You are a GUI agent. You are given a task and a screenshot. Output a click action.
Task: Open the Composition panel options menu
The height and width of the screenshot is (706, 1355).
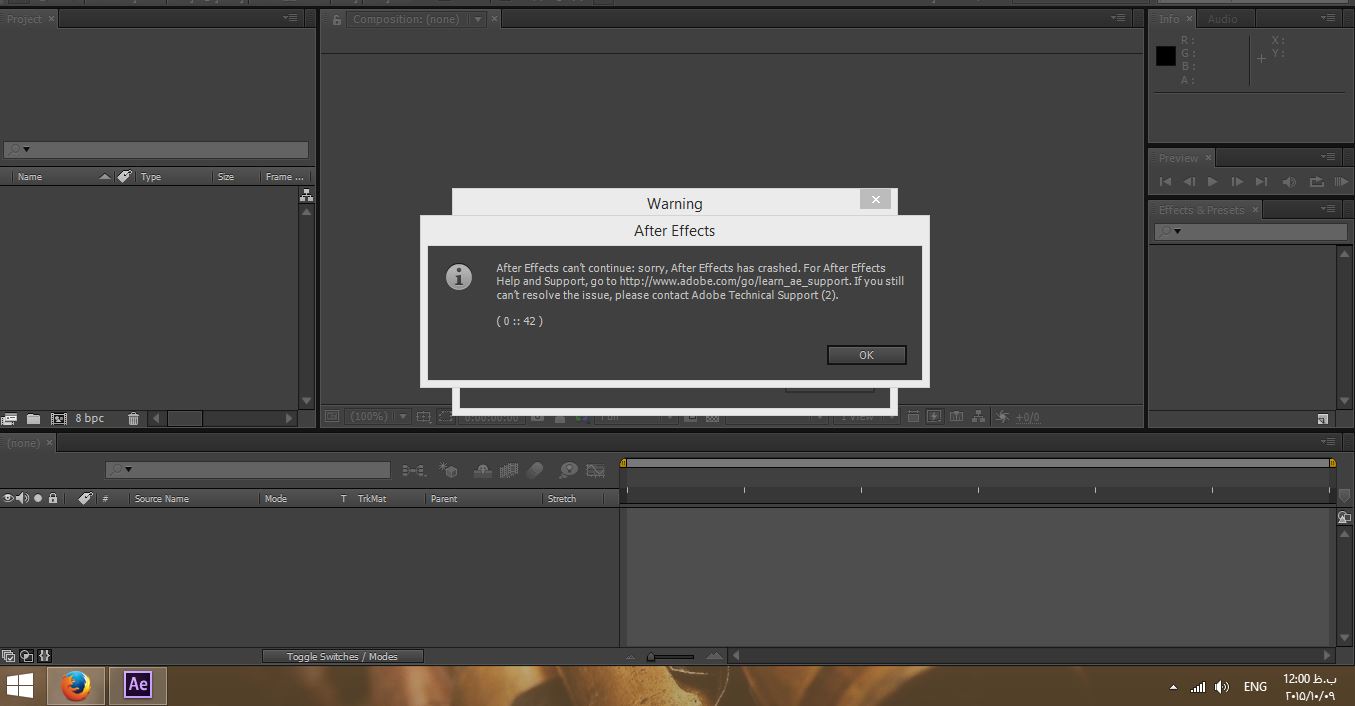[1118, 18]
